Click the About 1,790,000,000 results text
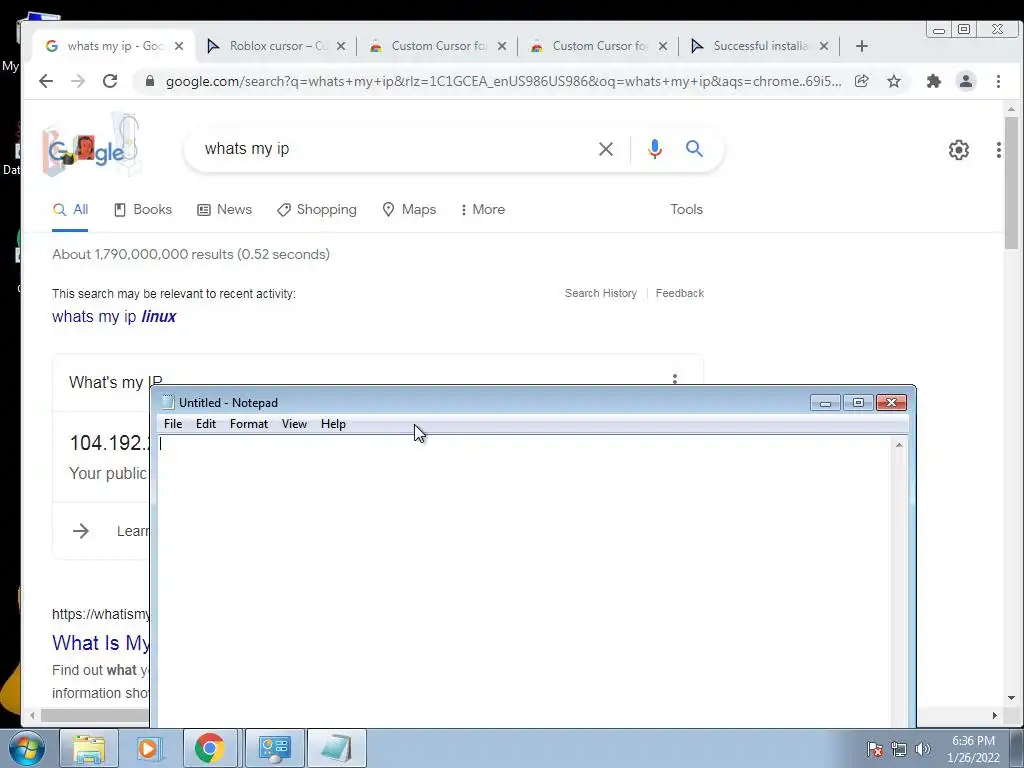Viewport: 1024px width, 768px height. click(191, 254)
